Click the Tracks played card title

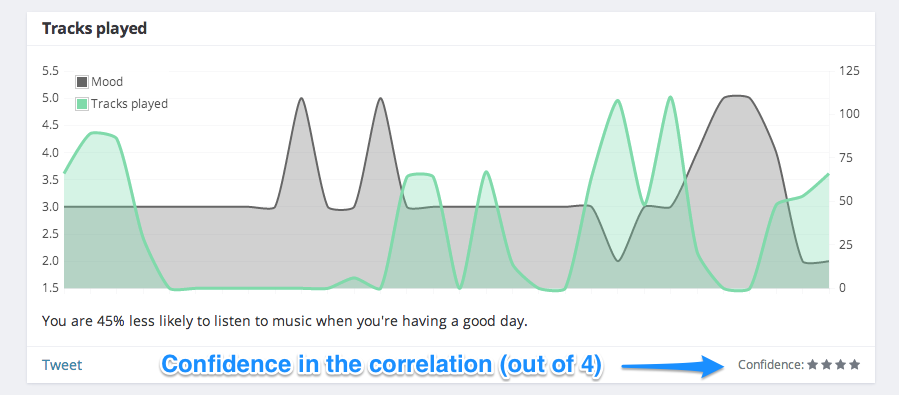95,28
